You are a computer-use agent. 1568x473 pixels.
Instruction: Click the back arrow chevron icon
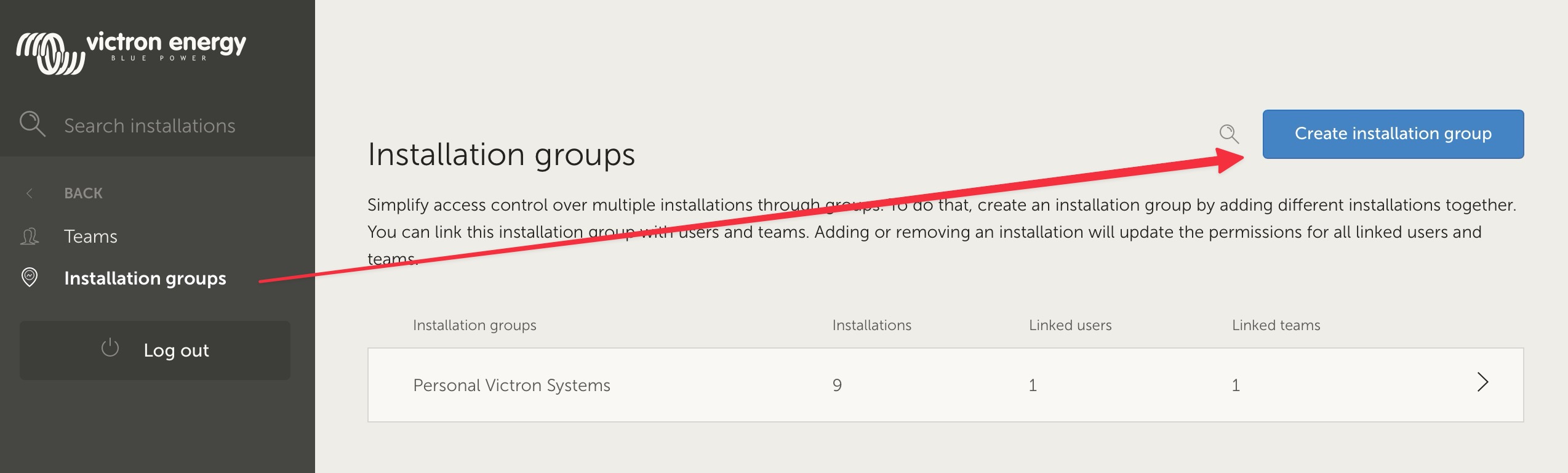(30, 193)
